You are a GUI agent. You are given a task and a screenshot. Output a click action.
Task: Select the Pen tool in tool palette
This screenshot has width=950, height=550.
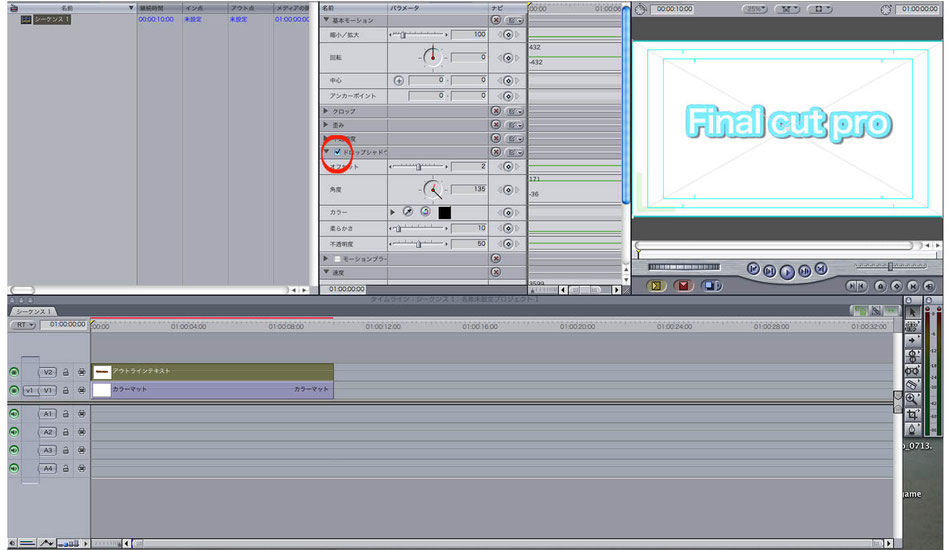(x=912, y=429)
